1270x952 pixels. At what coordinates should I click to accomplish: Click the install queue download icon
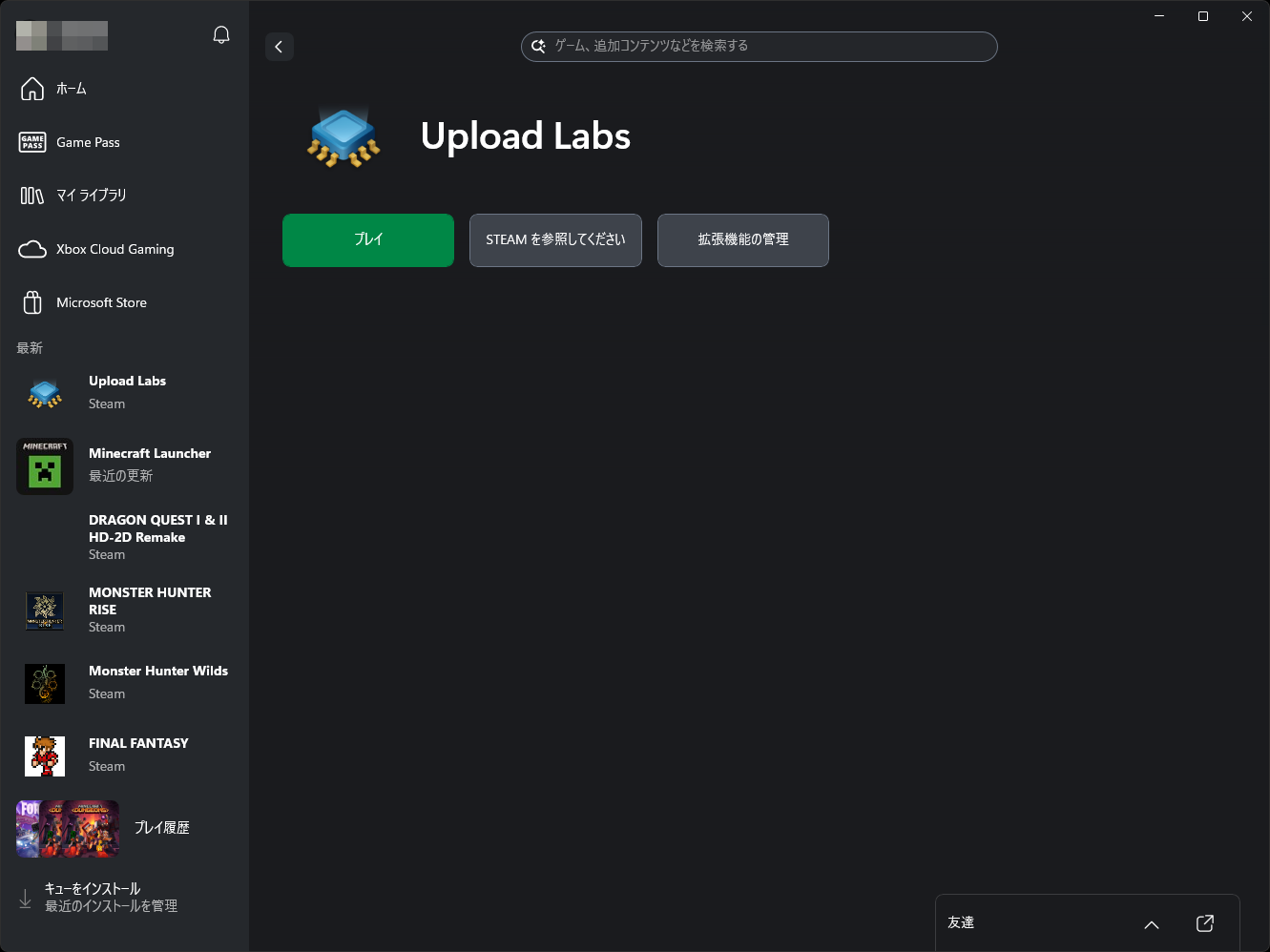[25, 897]
